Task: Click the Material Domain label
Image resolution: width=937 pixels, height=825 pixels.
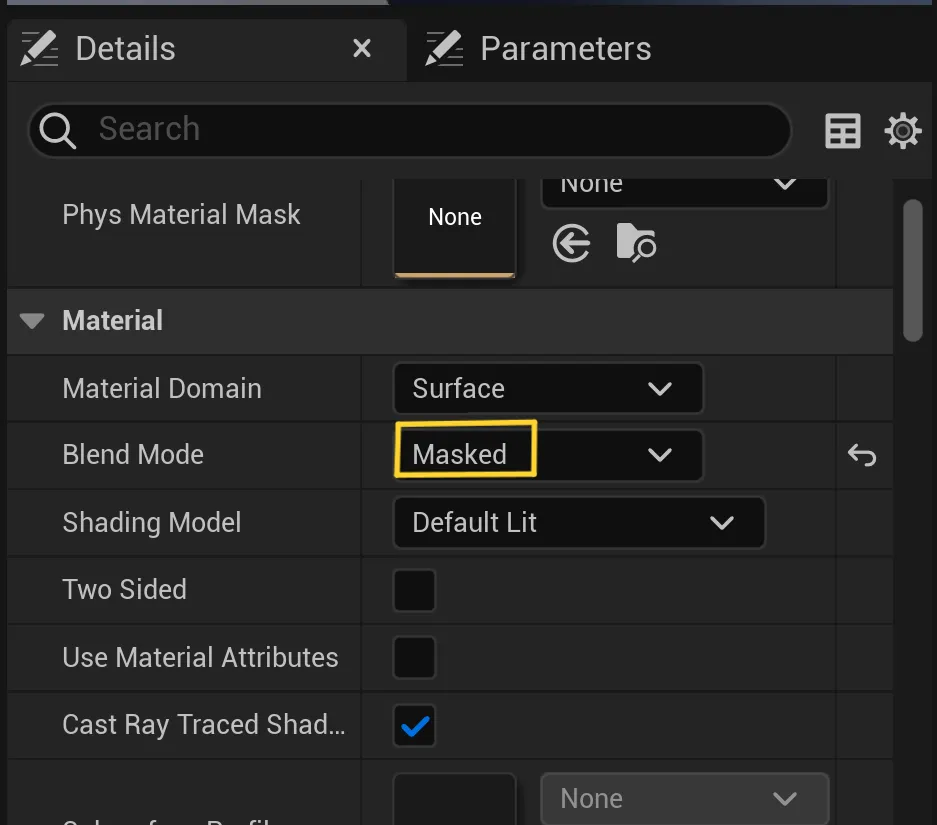Action: [x=162, y=389]
